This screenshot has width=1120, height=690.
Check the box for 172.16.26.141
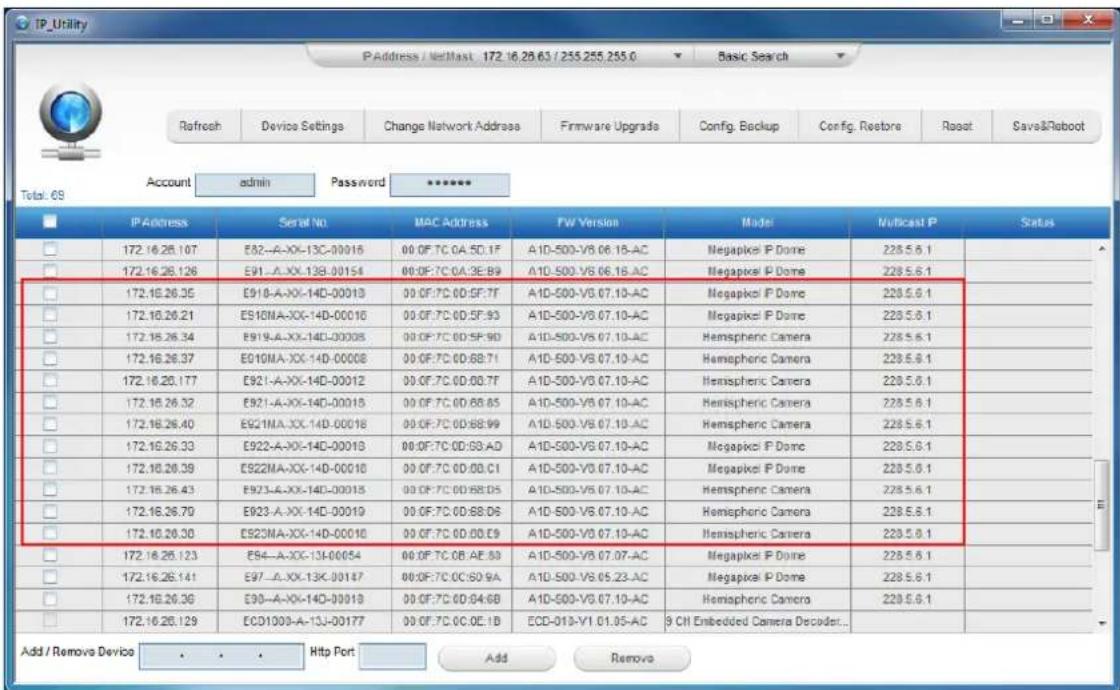click(50, 576)
